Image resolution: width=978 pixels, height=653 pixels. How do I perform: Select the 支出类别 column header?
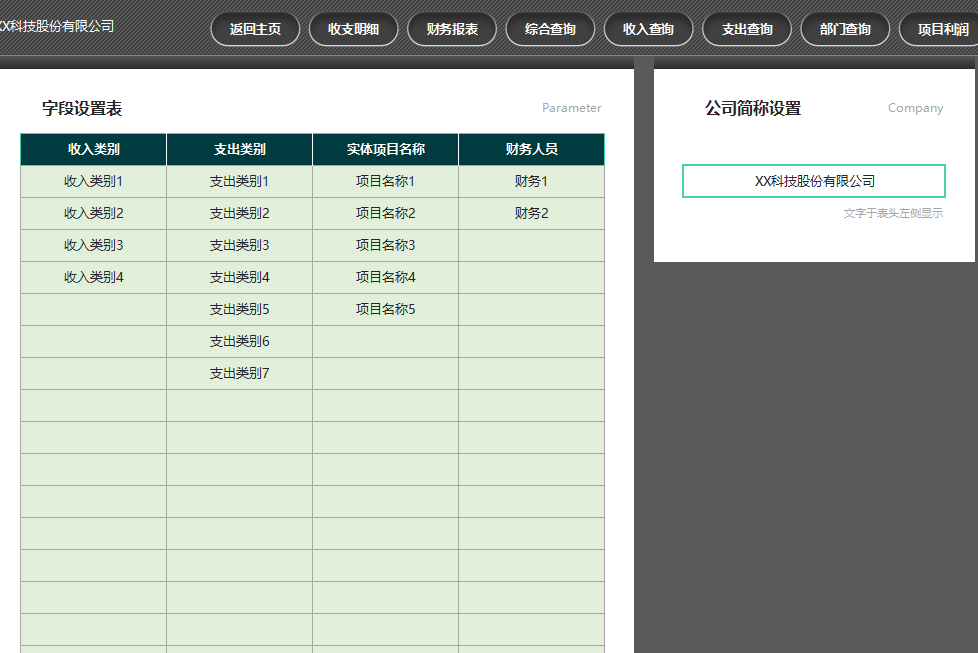(x=239, y=149)
